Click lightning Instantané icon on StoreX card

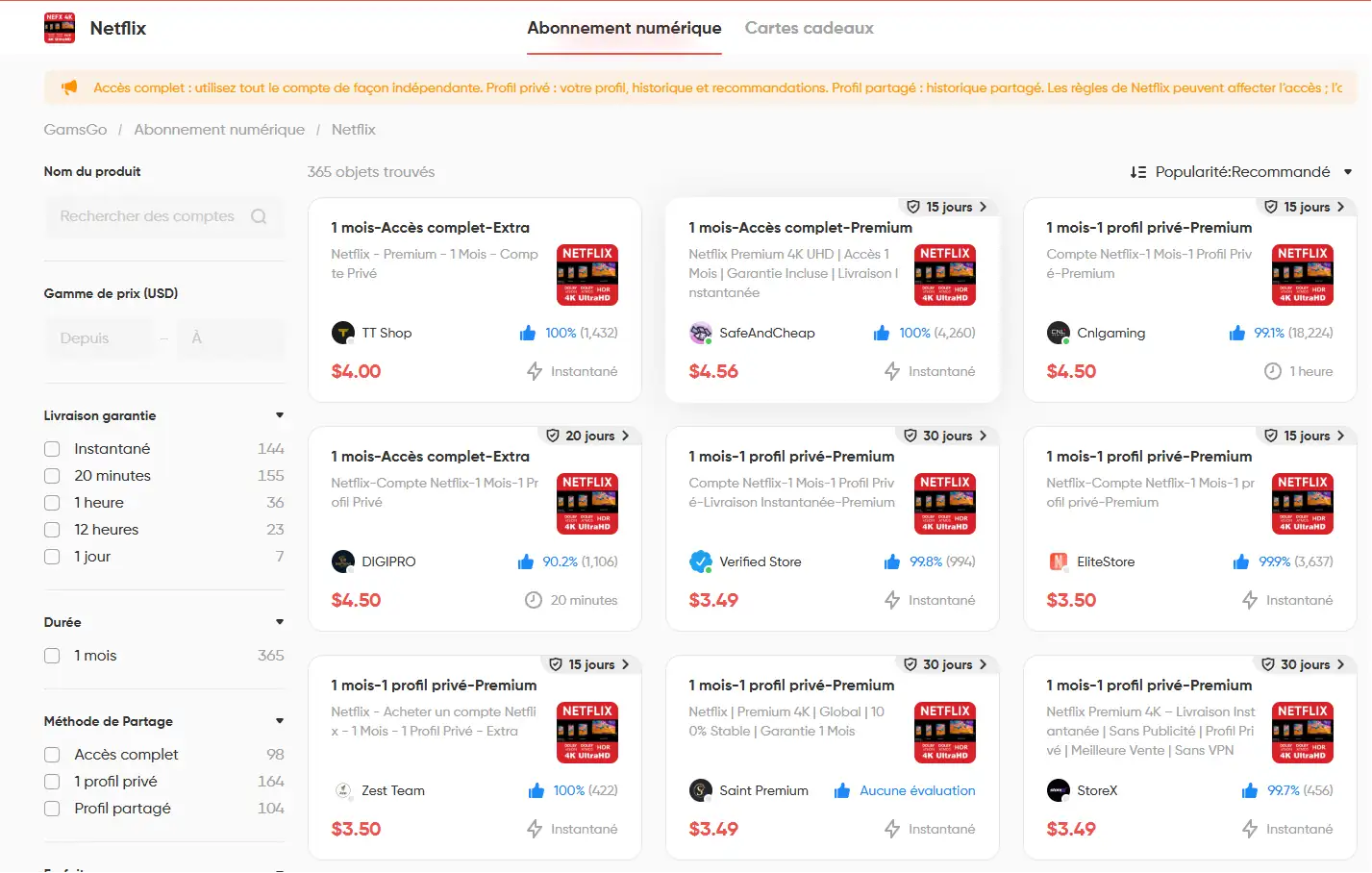(x=1250, y=829)
